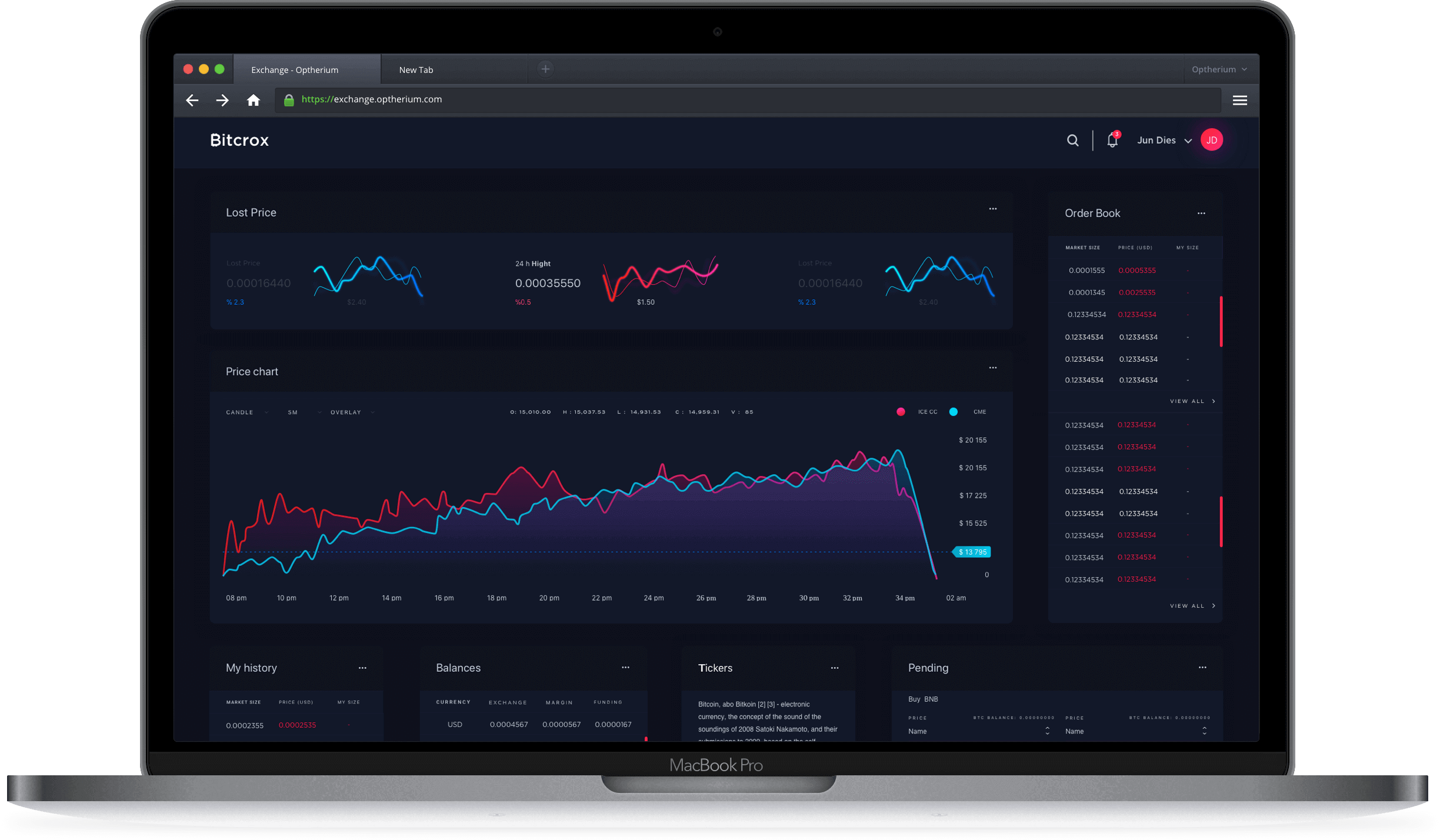Screen dimensions: 1440x840
Task: Click the red close window button
Action: (188, 69)
